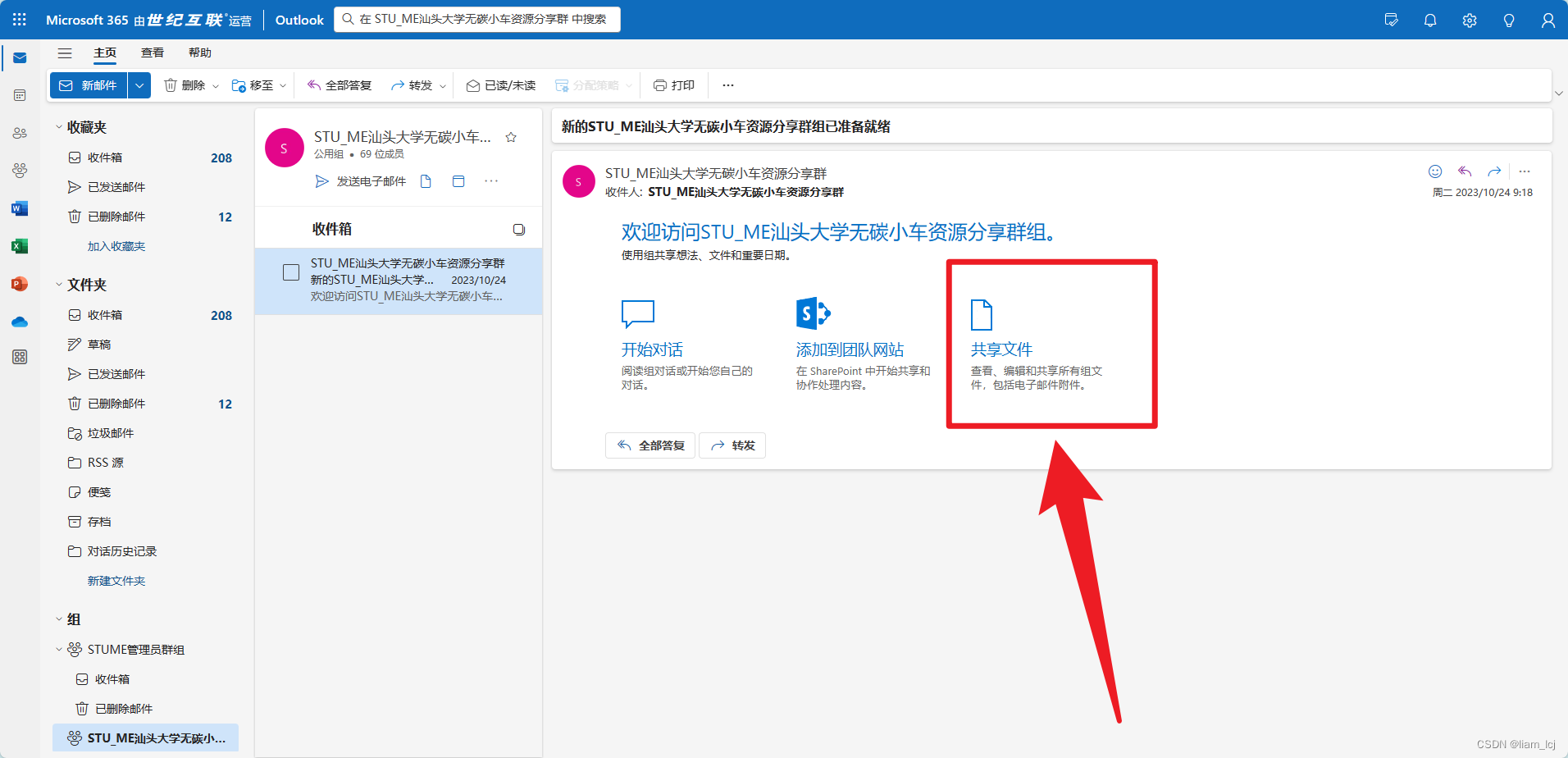Open the People app in left rail
This screenshot has height=758, width=1568.
click(20, 133)
